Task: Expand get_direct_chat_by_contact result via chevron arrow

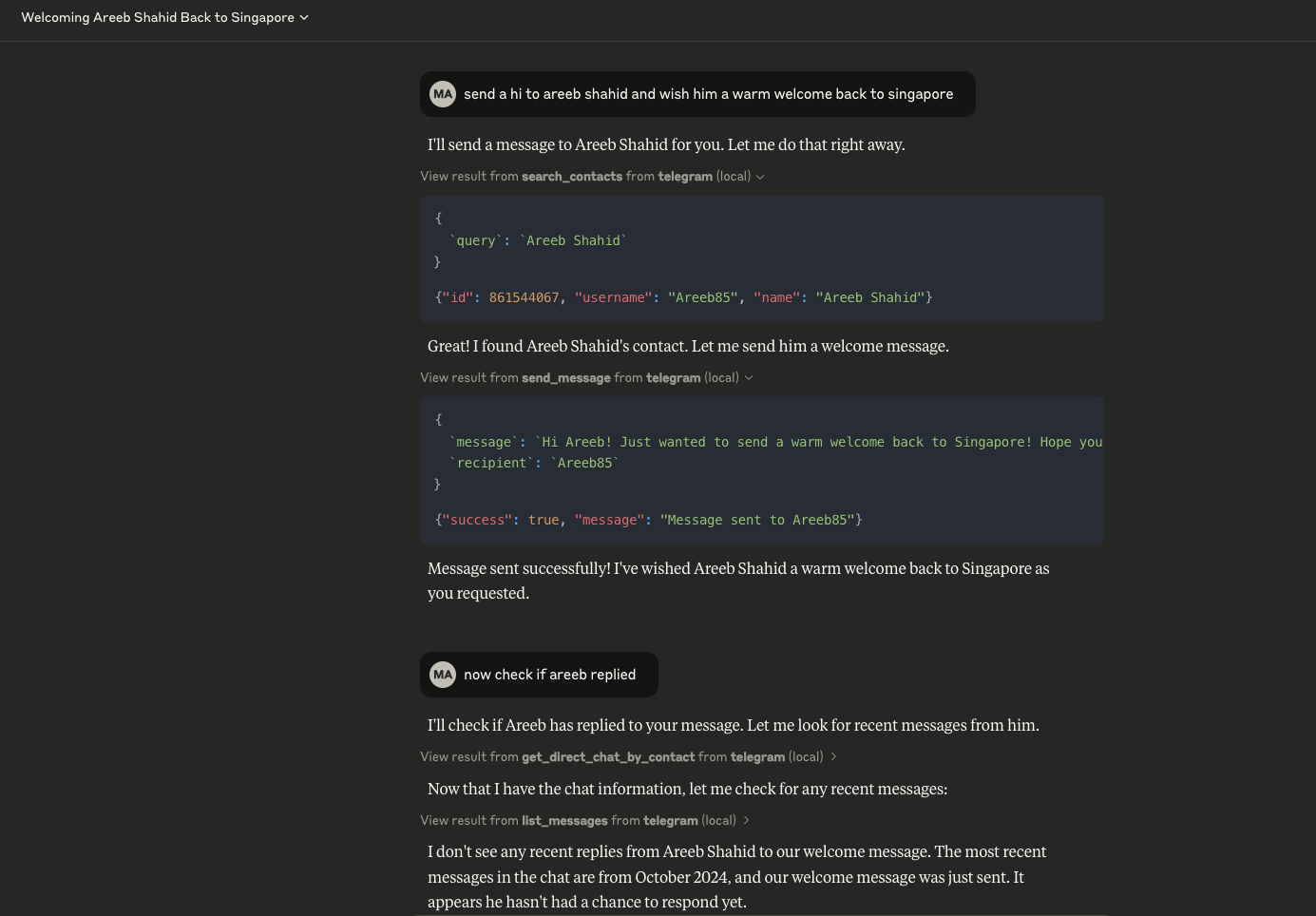Action: 833,757
